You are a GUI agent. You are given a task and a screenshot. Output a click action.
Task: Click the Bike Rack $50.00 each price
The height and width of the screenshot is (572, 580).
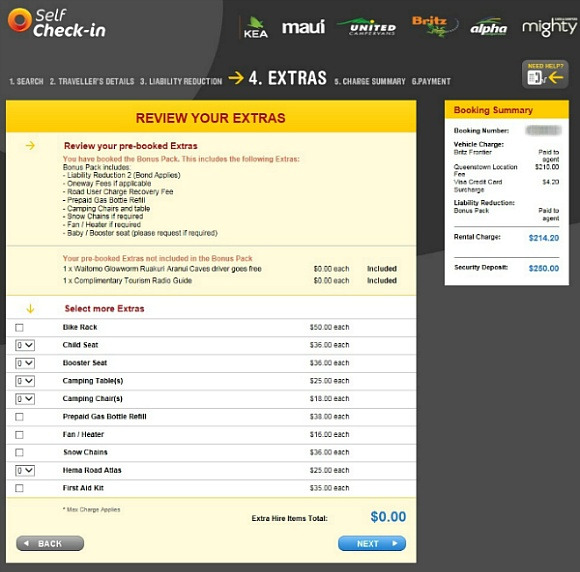point(329,327)
